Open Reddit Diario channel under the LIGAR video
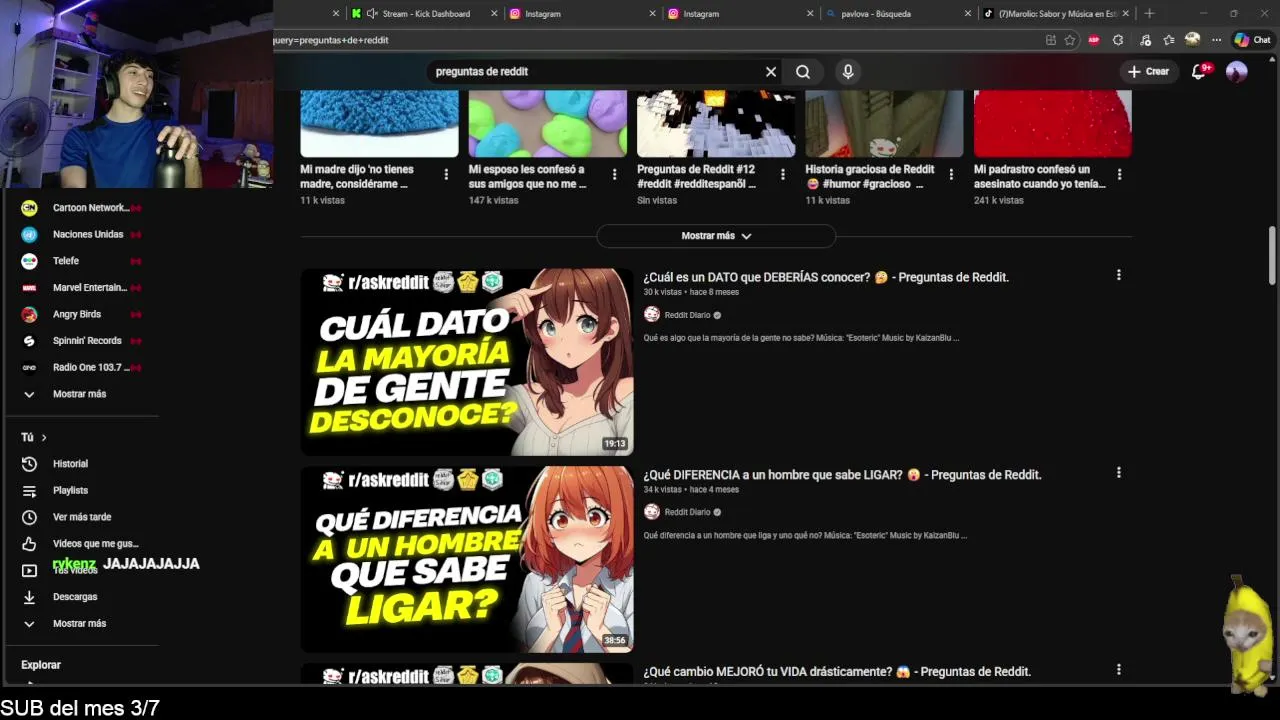This screenshot has width=1280, height=720. [x=687, y=512]
